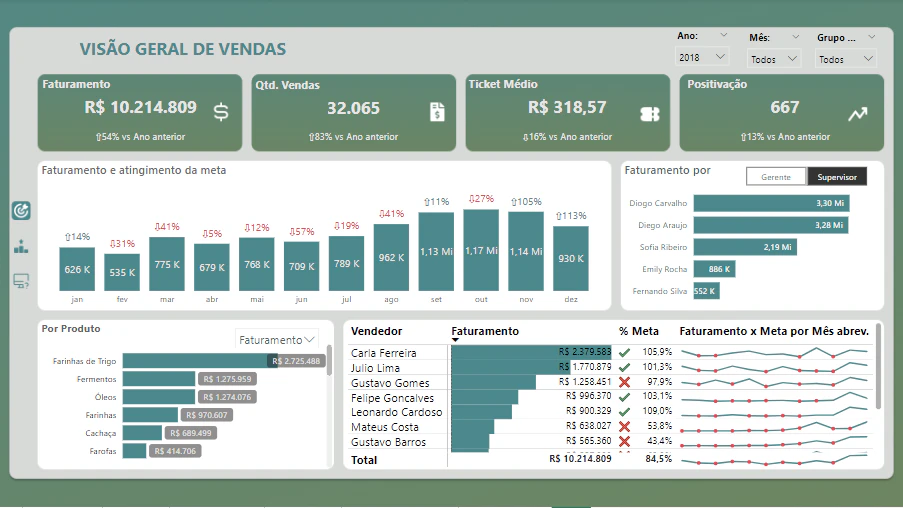Viewport: 903px width, 508px height.
Task: Click Faturamento x Meta por Mês abrev. header
Action: [774, 331]
